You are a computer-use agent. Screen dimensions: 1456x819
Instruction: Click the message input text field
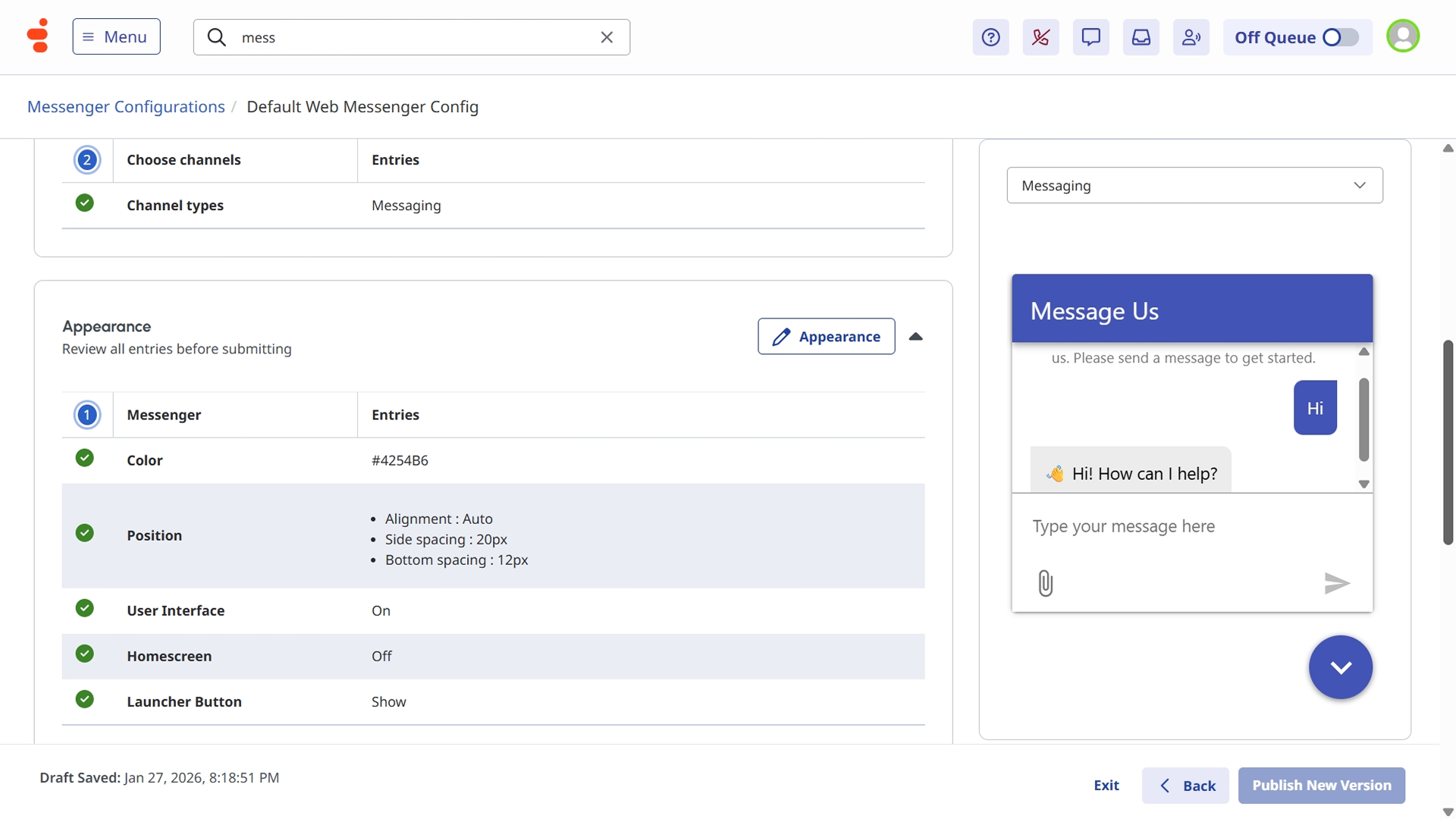tap(1191, 526)
